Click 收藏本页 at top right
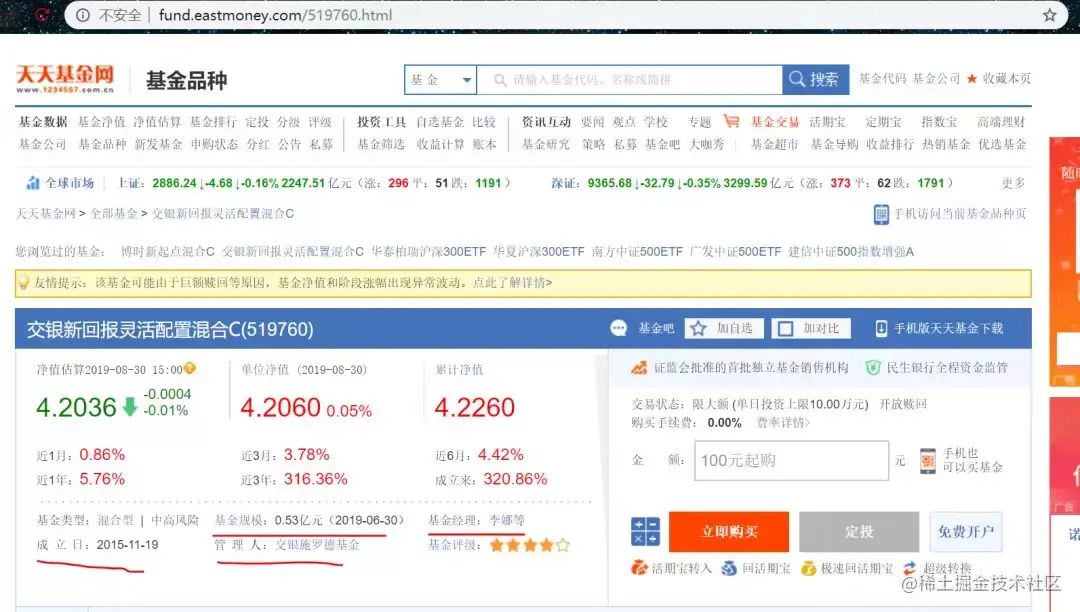The image size is (1080, 612). [x=1006, y=78]
